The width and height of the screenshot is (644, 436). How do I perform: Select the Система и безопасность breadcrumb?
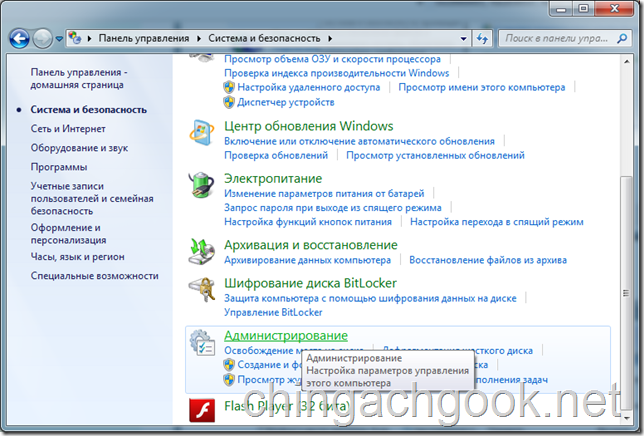pos(264,38)
